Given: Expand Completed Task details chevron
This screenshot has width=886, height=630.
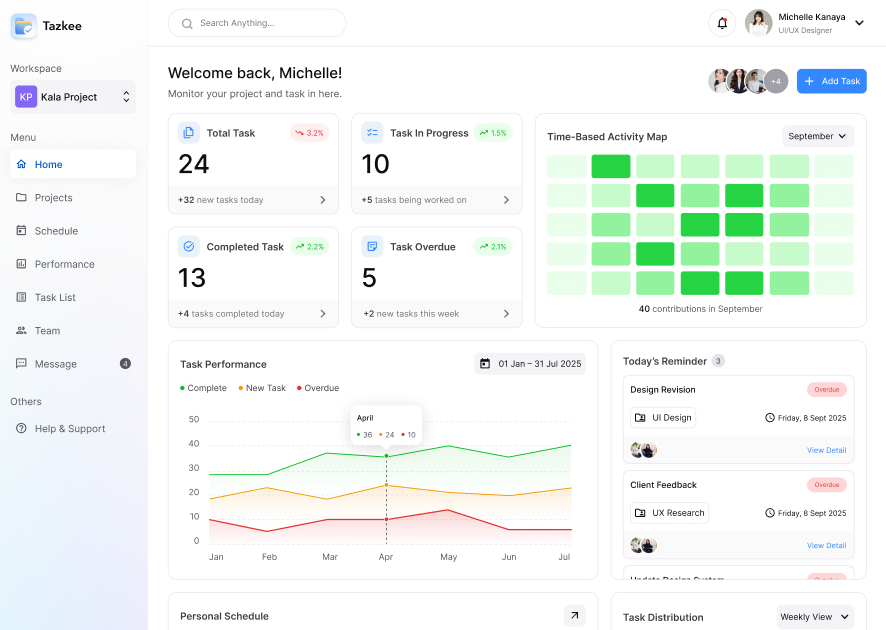Looking at the screenshot, I should [x=323, y=314].
